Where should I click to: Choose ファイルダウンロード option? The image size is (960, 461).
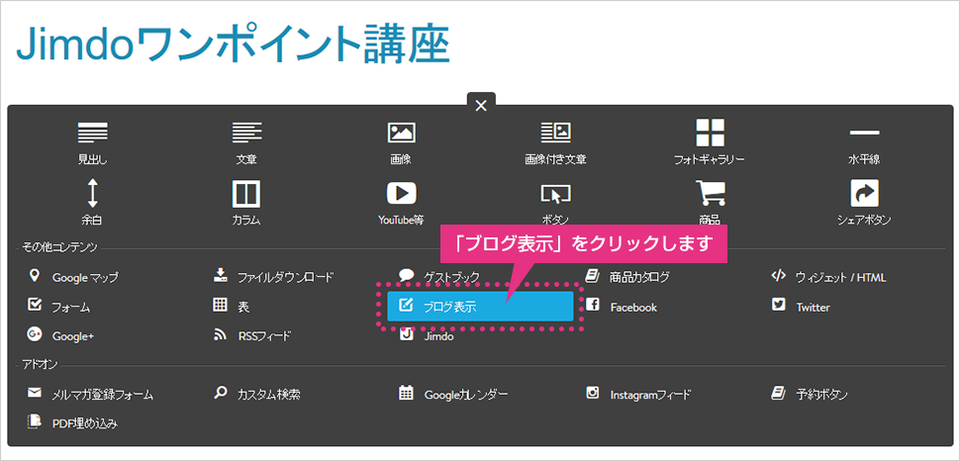(273, 277)
